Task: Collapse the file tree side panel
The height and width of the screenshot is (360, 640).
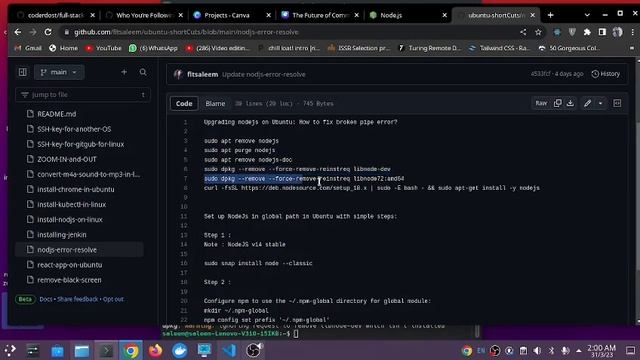Action: (22, 72)
